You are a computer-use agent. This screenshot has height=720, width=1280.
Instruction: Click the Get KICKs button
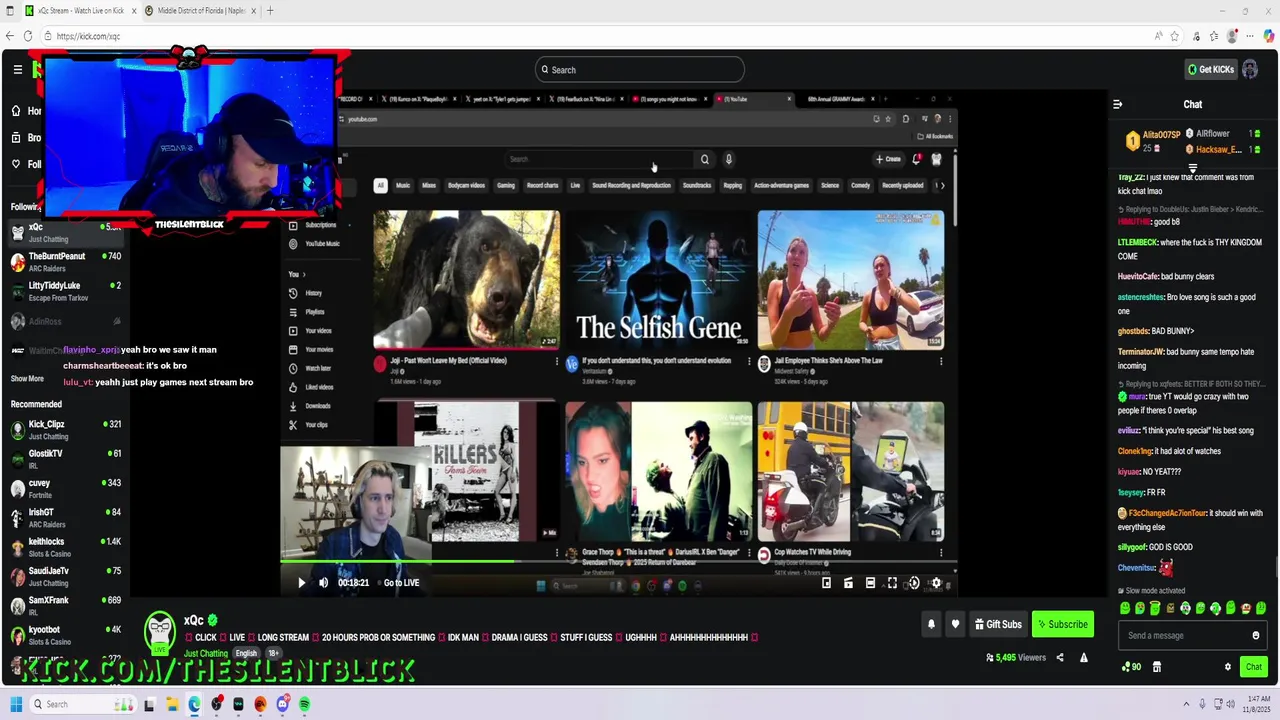point(1210,69)
